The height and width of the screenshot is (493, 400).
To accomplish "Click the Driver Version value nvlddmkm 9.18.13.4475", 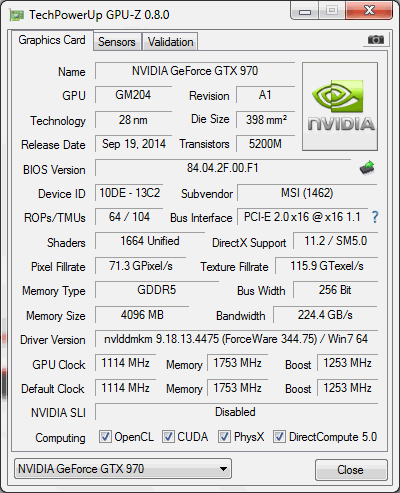I will pos(236,339).
